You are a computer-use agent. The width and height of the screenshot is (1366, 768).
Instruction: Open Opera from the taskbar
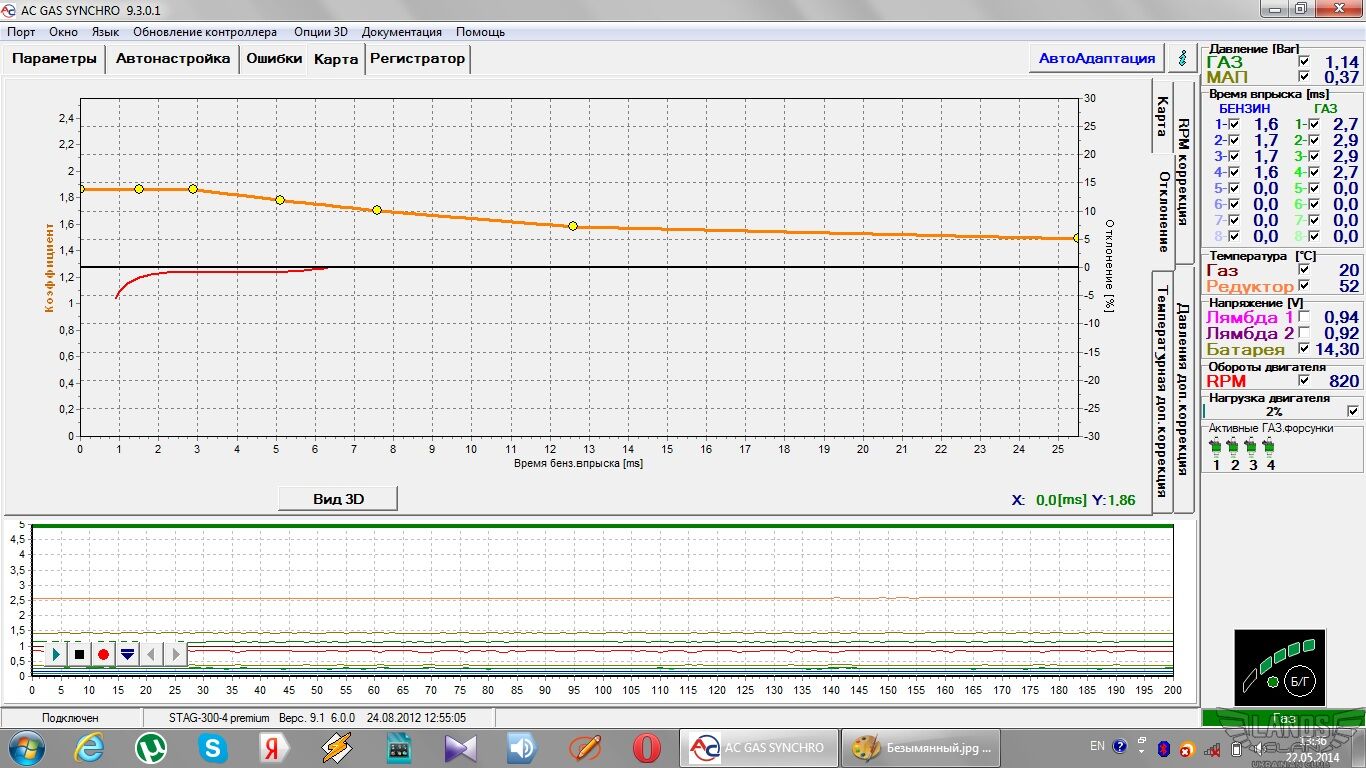point(646,747)
